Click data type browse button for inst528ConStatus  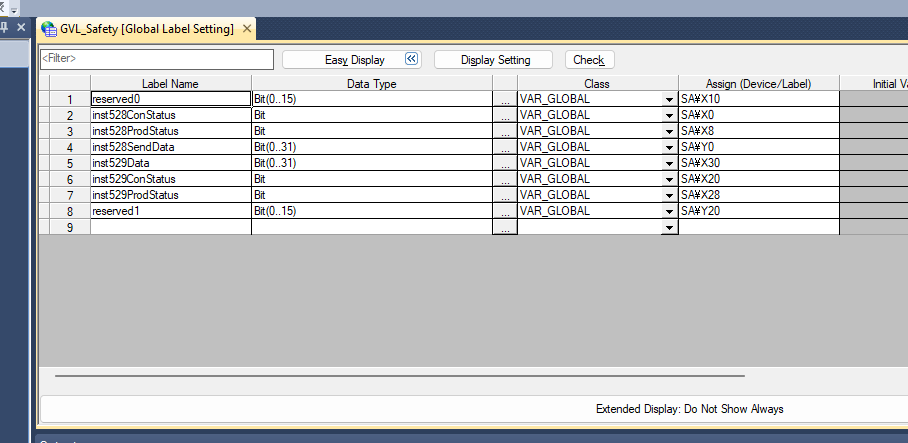(x=505, y=115)
